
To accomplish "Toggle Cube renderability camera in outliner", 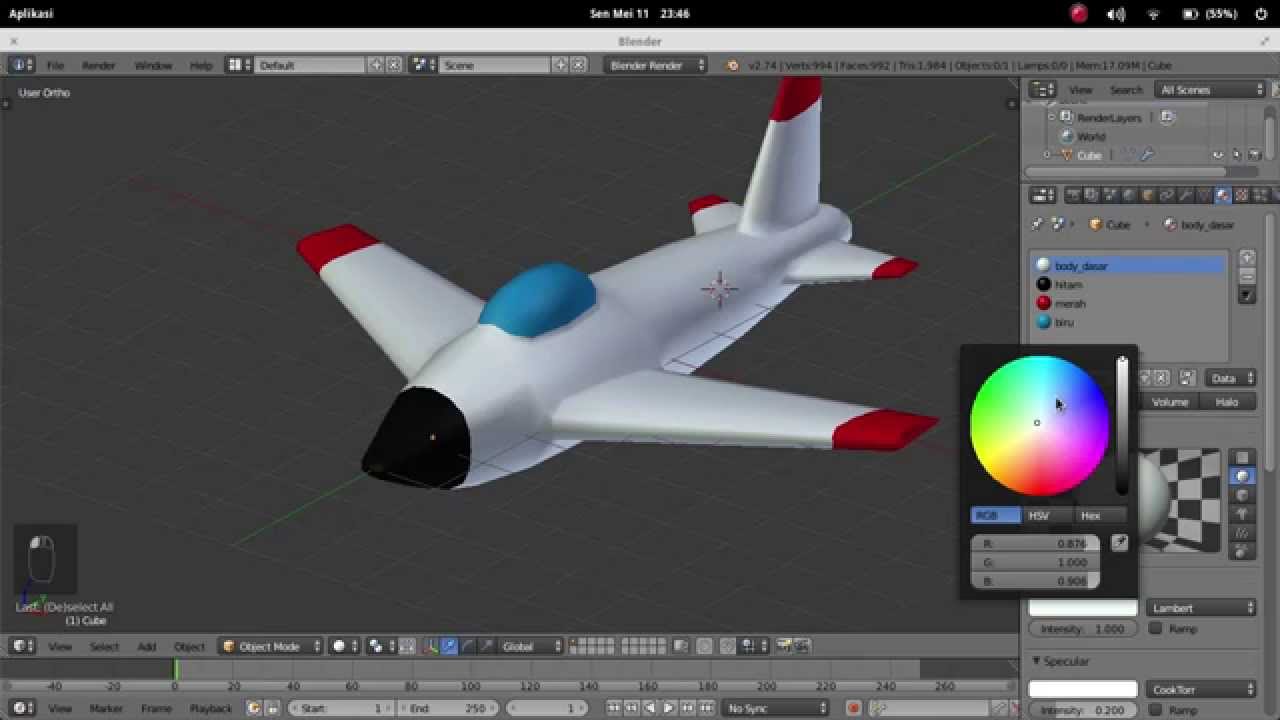I will point(1254,155).
